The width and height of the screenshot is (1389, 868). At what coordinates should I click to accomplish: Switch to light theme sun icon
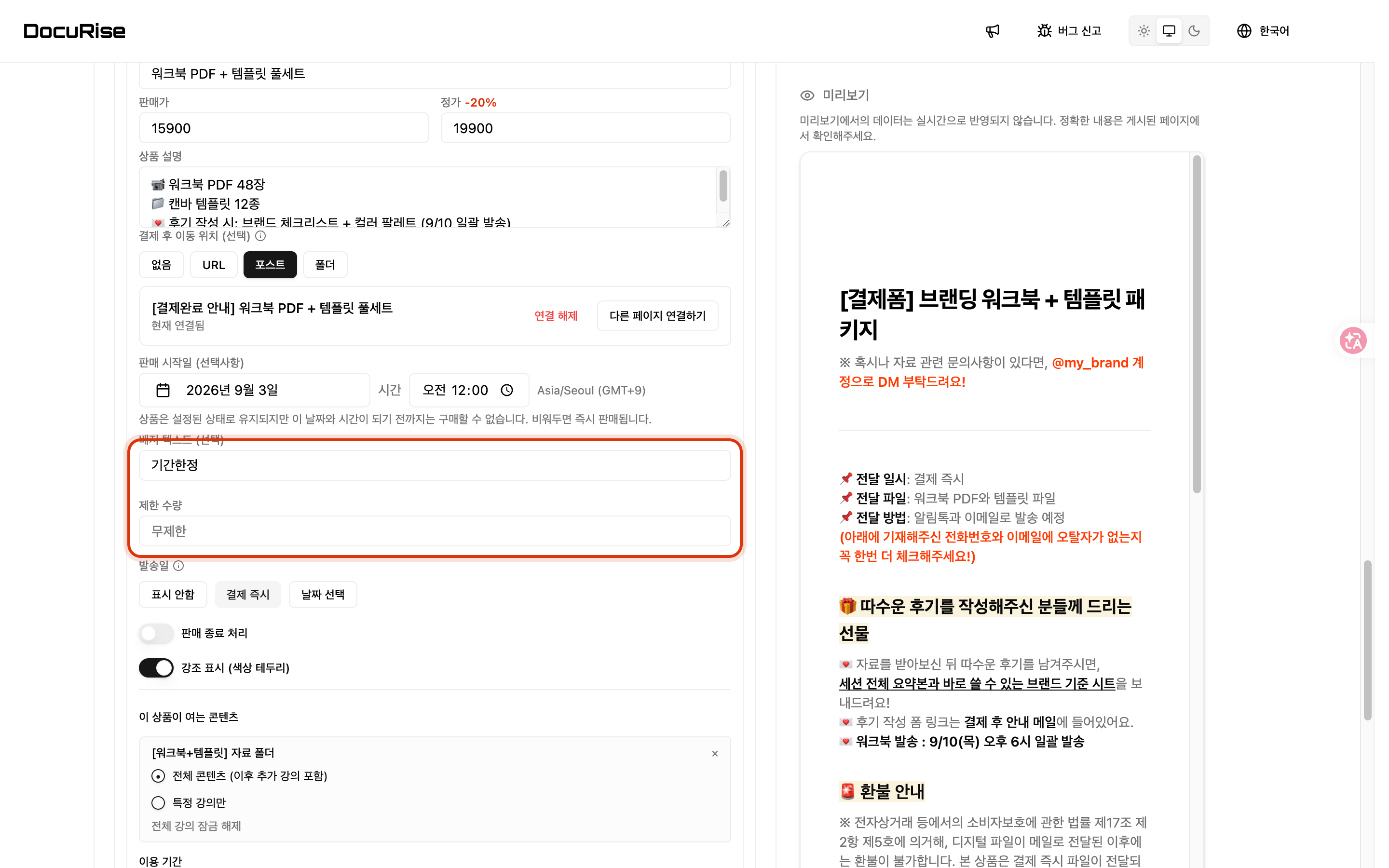point(1144,31)
